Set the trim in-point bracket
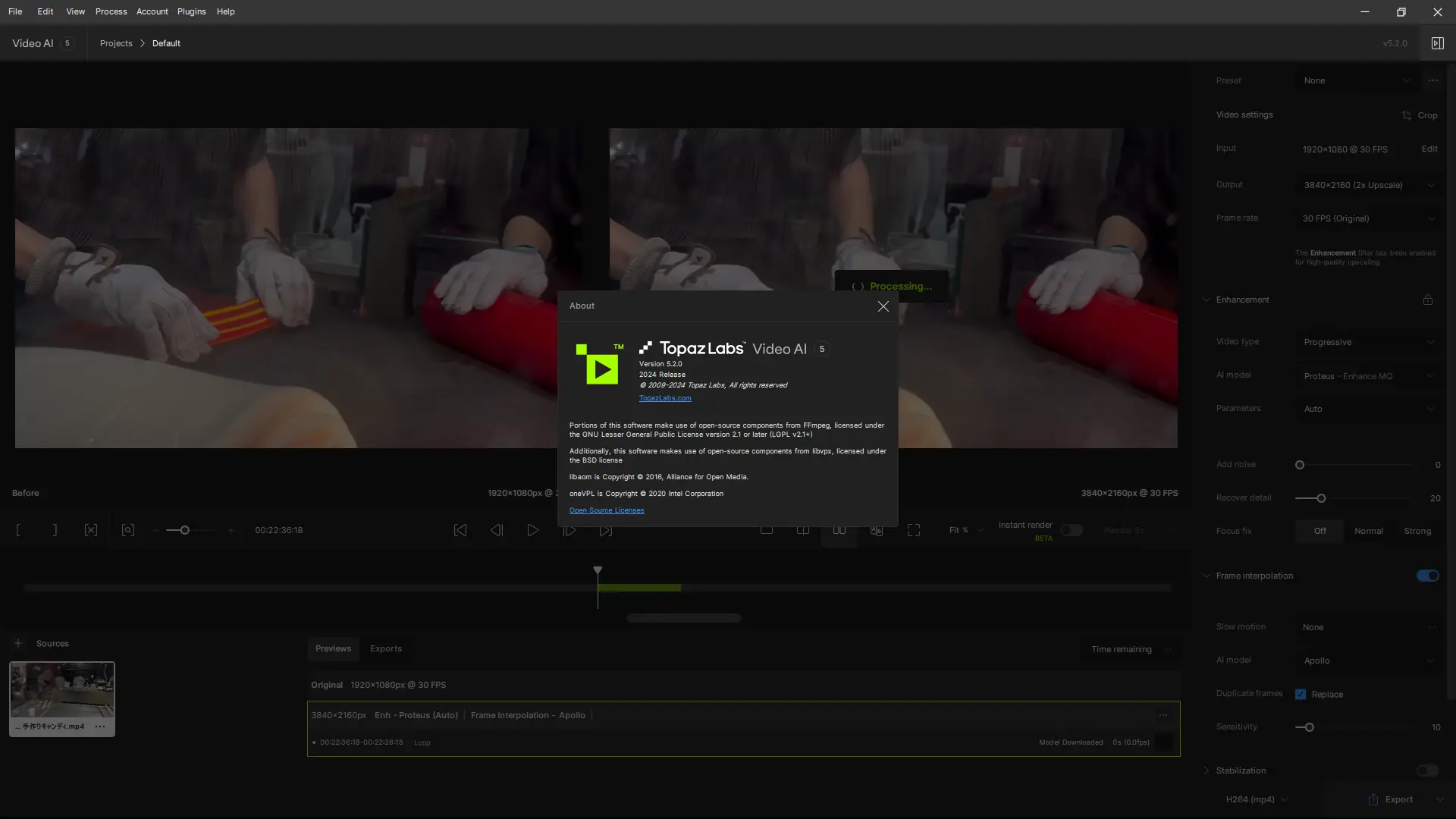Viewport: 1456px width, 819px height. [x=18, y=531]
